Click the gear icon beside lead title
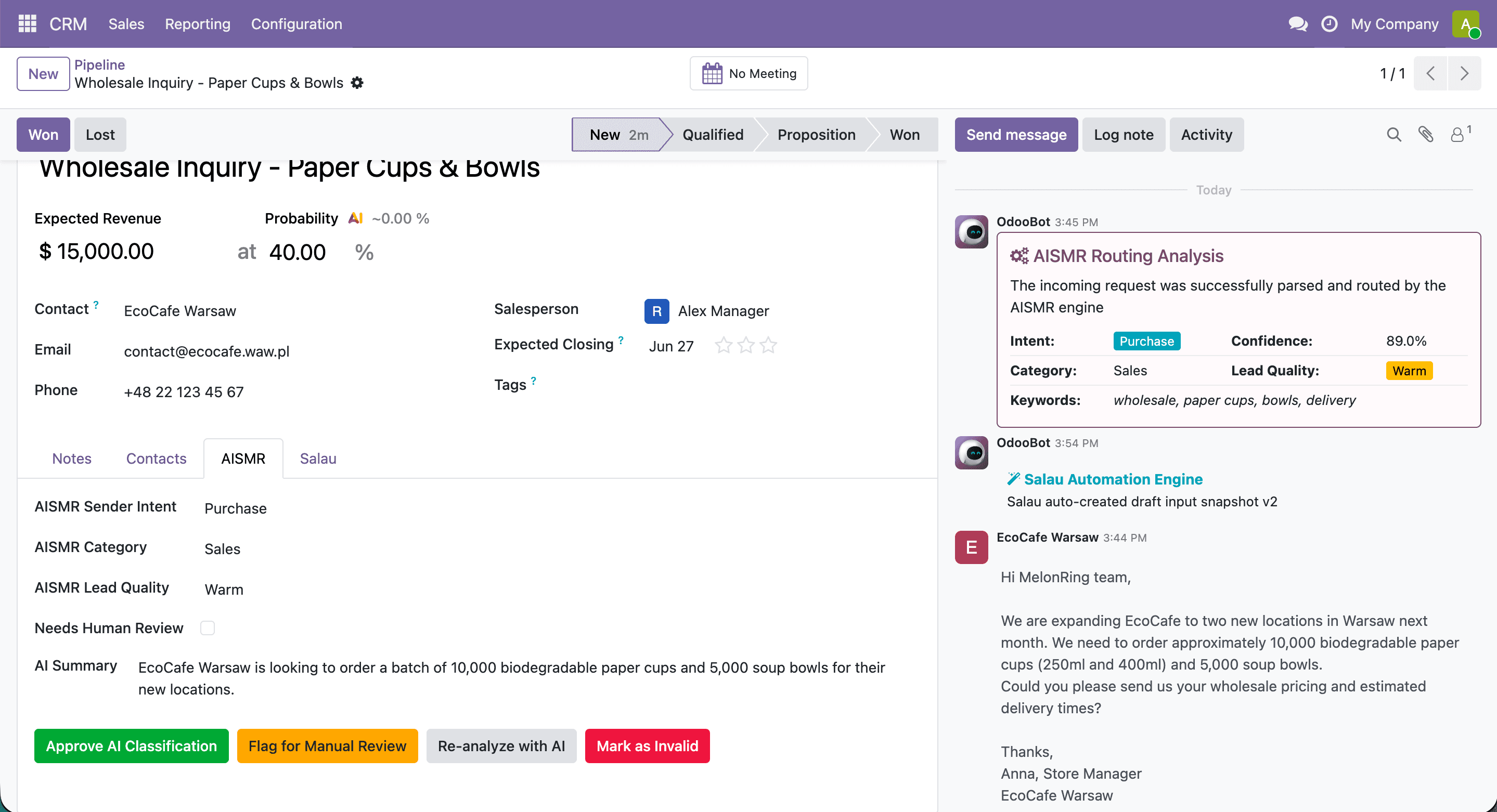The width and height of the screenshot is (1497, 812). point(357,83)
